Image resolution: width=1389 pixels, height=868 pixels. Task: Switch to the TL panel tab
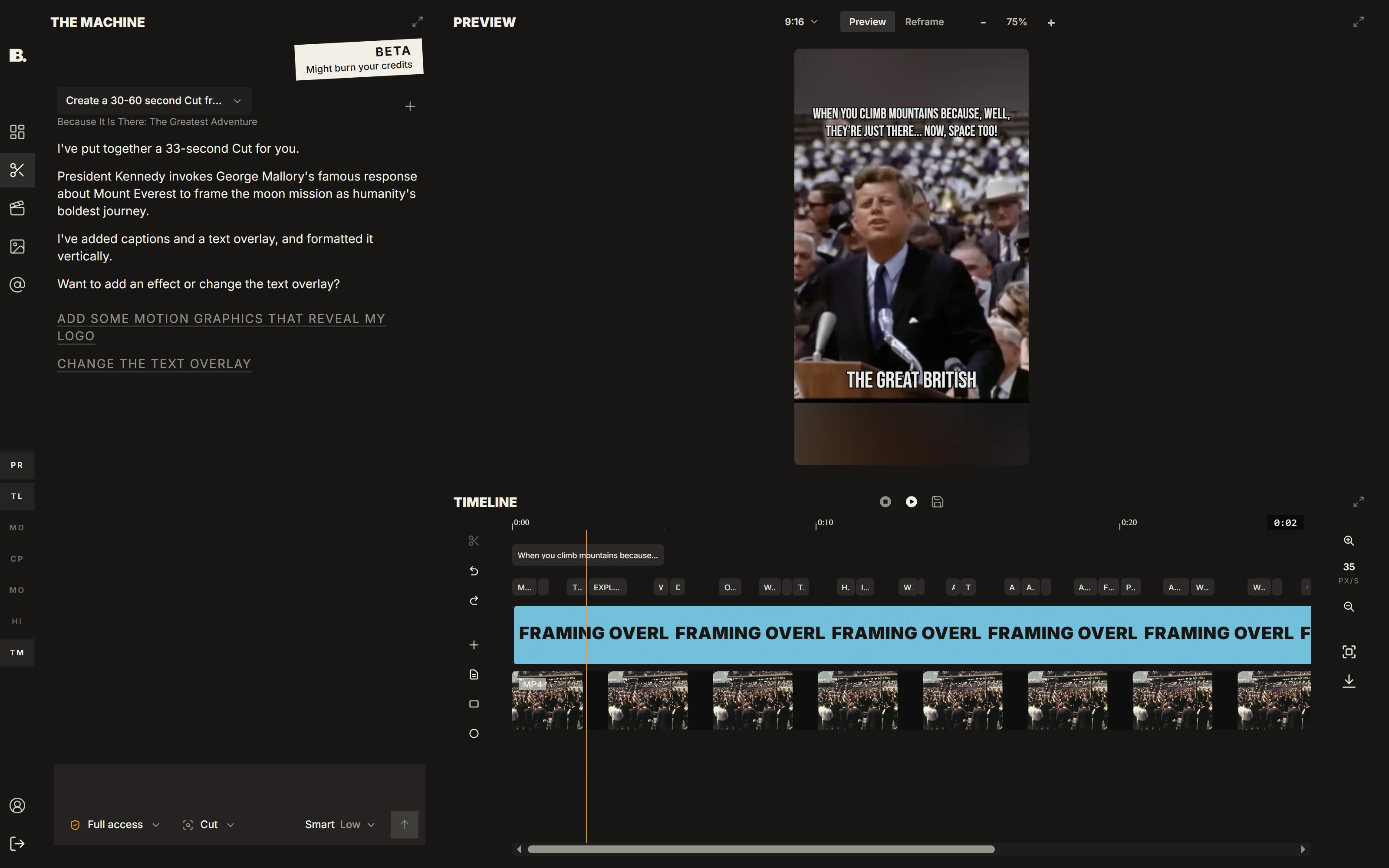(x=17, y=496)
